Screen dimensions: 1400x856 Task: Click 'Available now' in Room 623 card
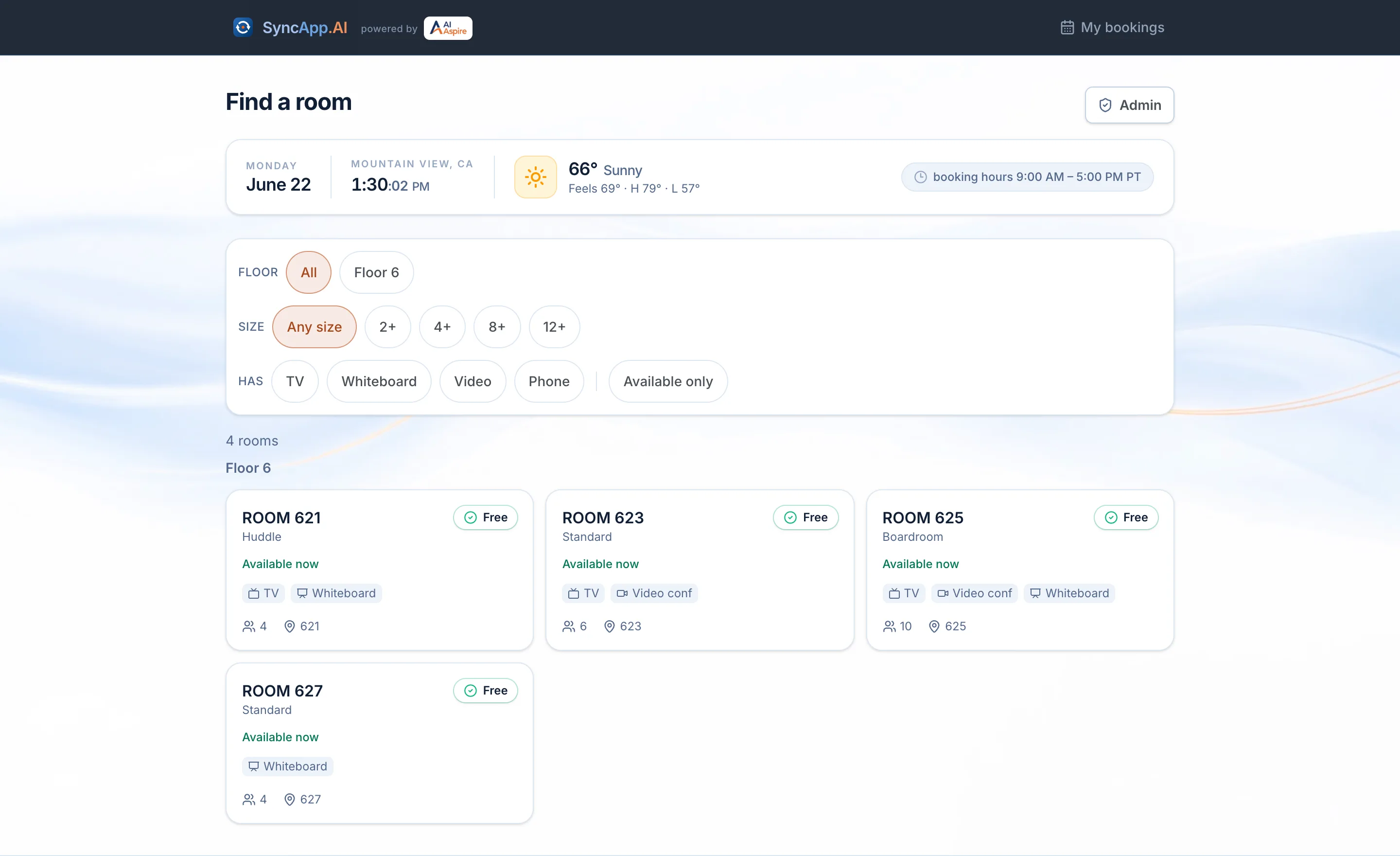point(600,564)
